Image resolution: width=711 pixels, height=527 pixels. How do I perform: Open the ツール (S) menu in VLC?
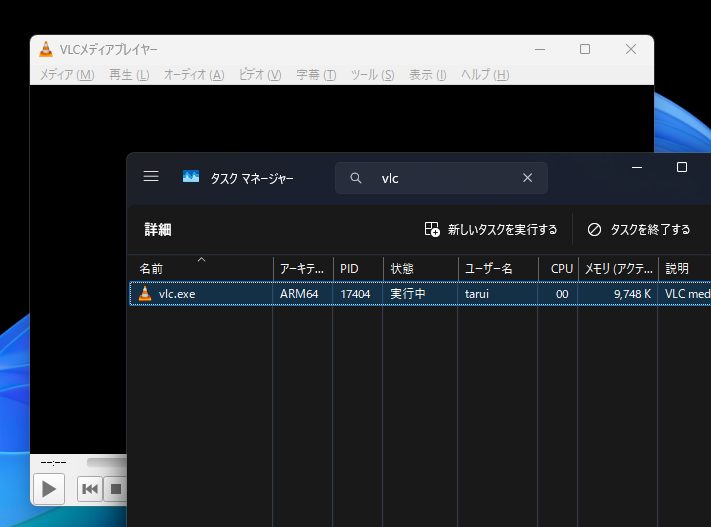[x=372, y=74]
